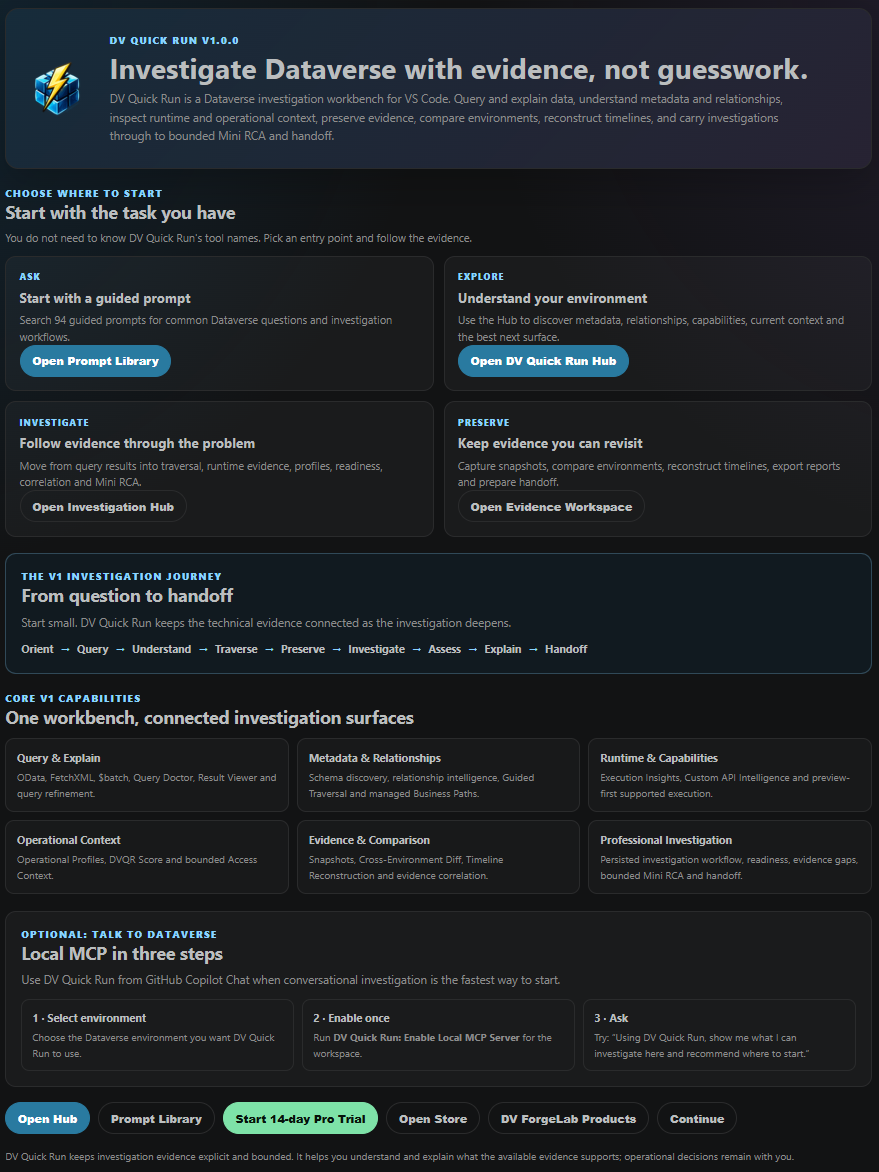Open DV ForgeLab Products
This screenshot has height=1172, width=879.
point(568,1118)
